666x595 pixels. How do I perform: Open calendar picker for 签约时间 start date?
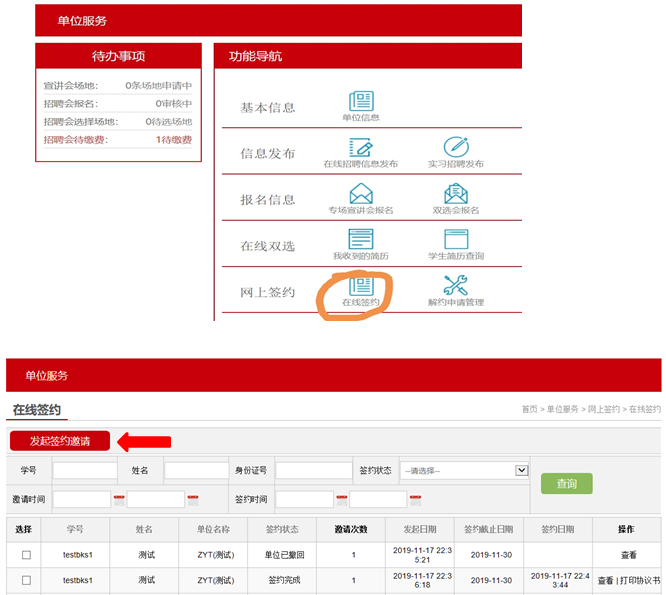tap(342, 500)
